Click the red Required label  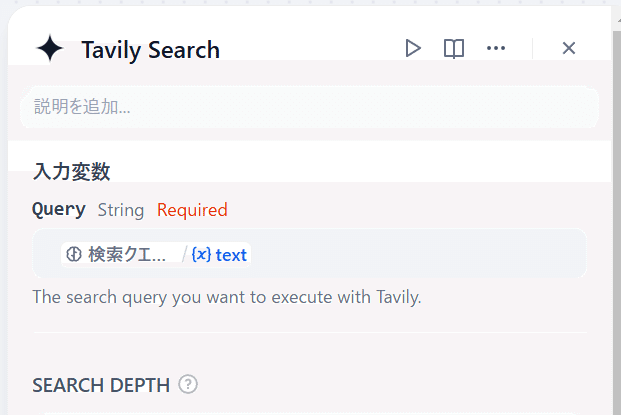pos(192,210)
